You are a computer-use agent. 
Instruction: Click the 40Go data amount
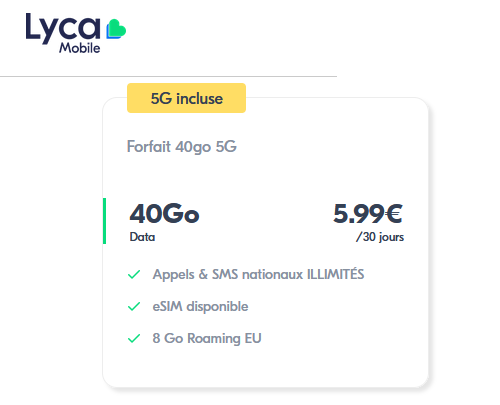(164, 213)
